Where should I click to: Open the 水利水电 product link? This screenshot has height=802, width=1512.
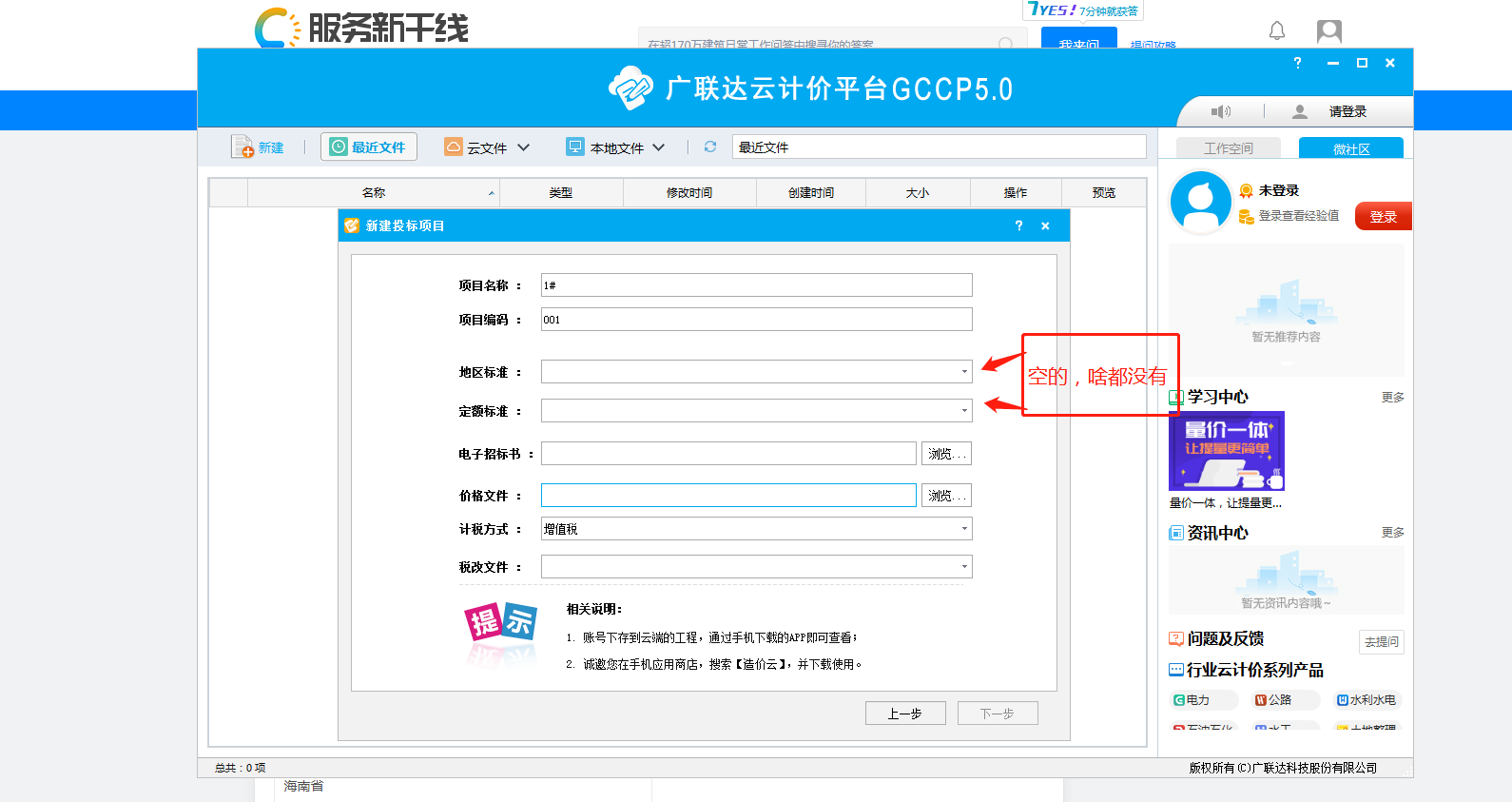(1367, 700)
